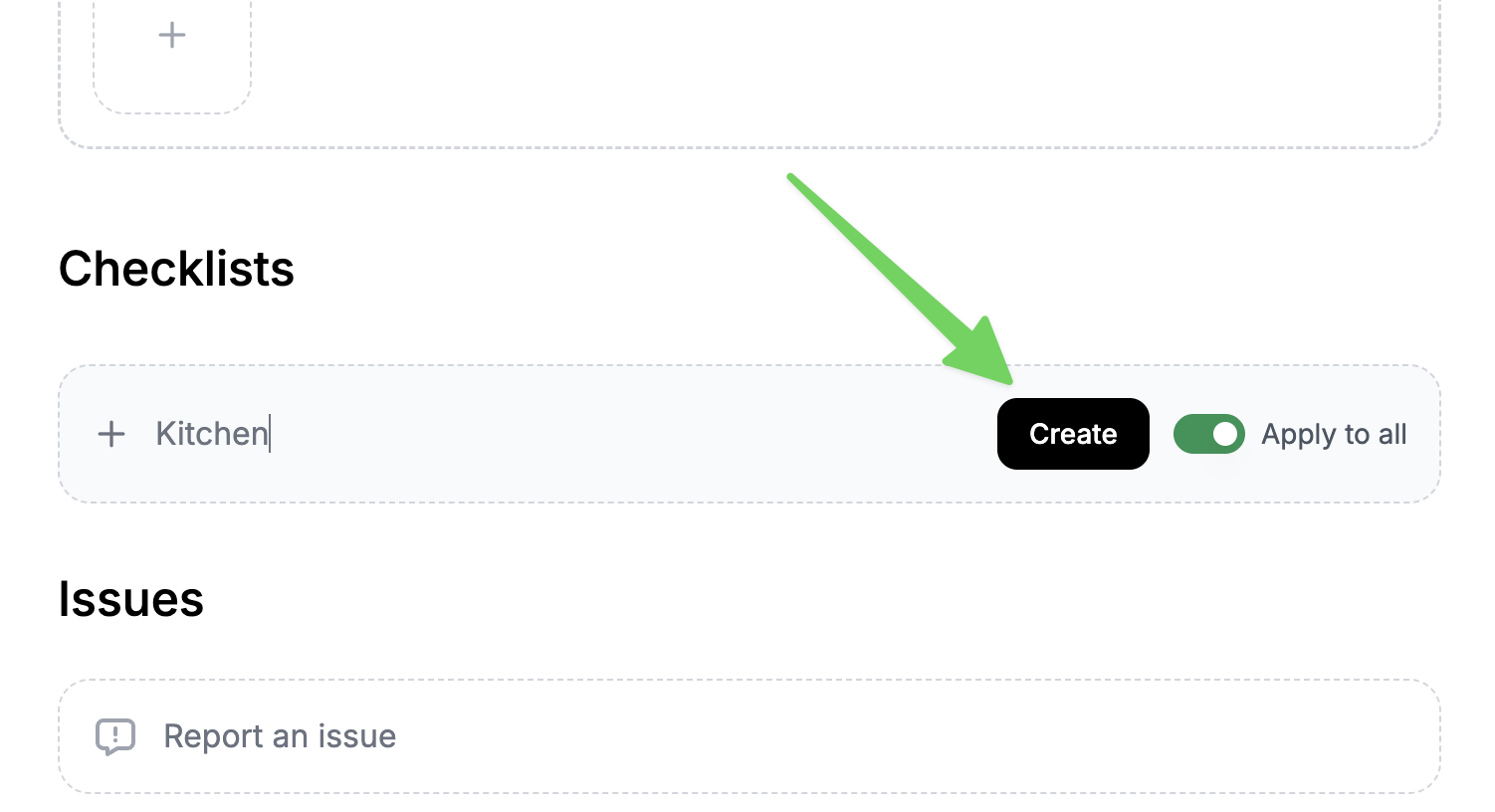Click the green arrow annotation

[896, 276]
